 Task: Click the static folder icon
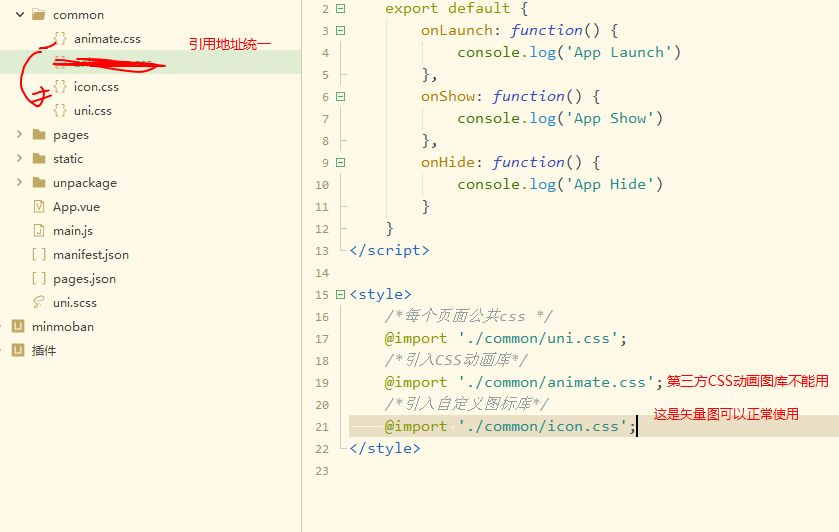point(39,158)
